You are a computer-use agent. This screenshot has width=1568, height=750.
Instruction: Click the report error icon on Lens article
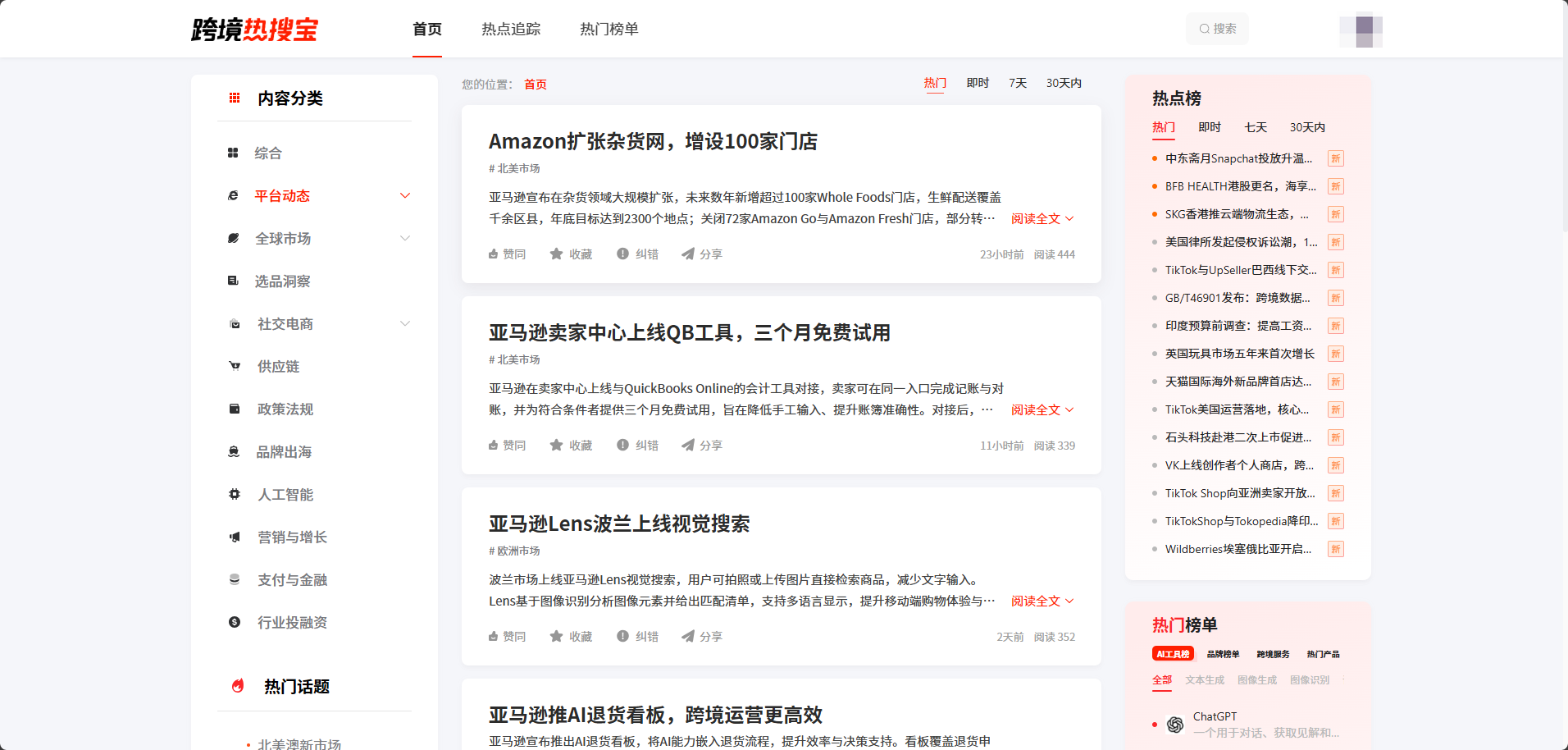622,637
